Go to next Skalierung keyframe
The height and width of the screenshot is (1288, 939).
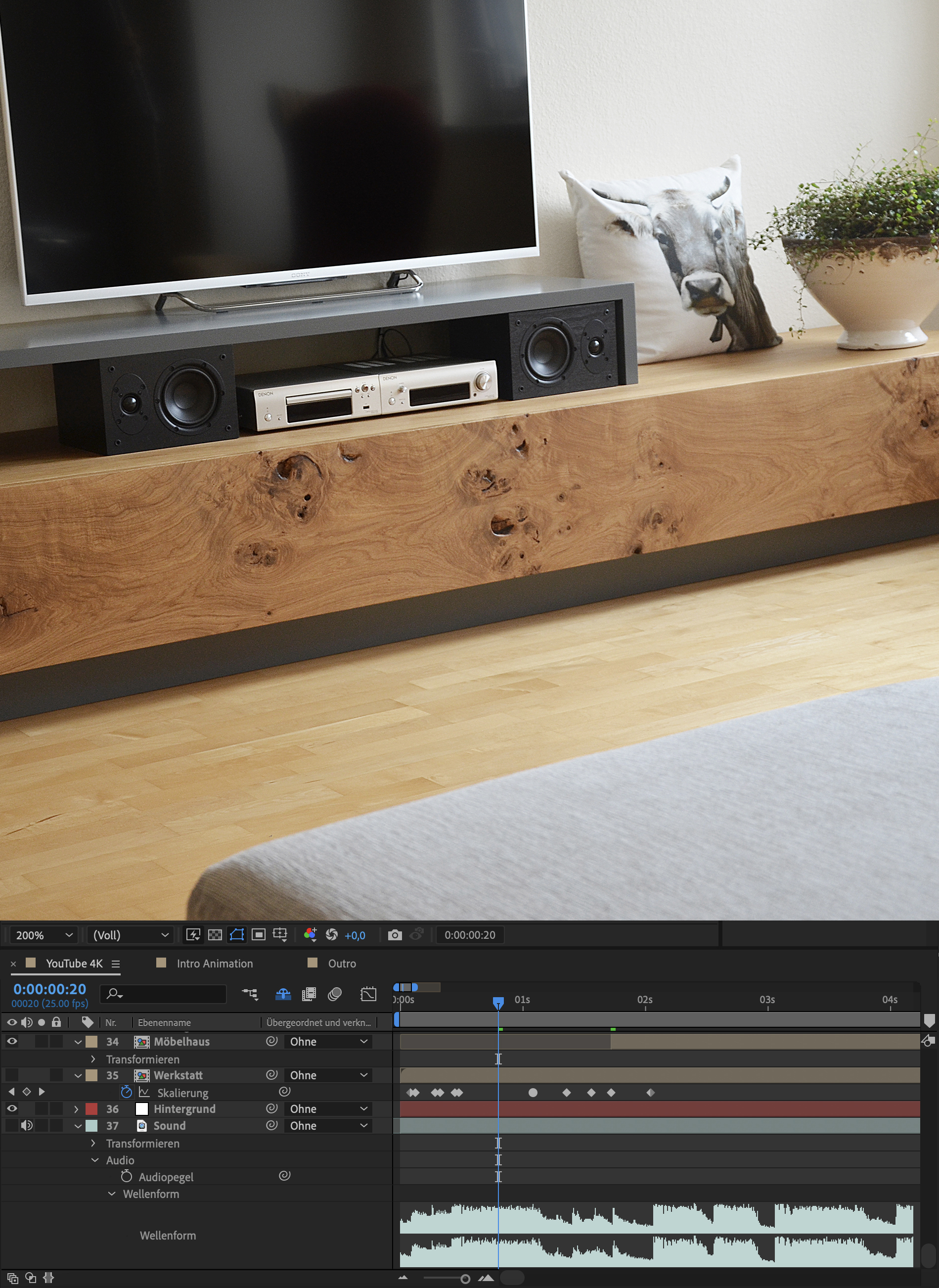tap(42, 1092)
